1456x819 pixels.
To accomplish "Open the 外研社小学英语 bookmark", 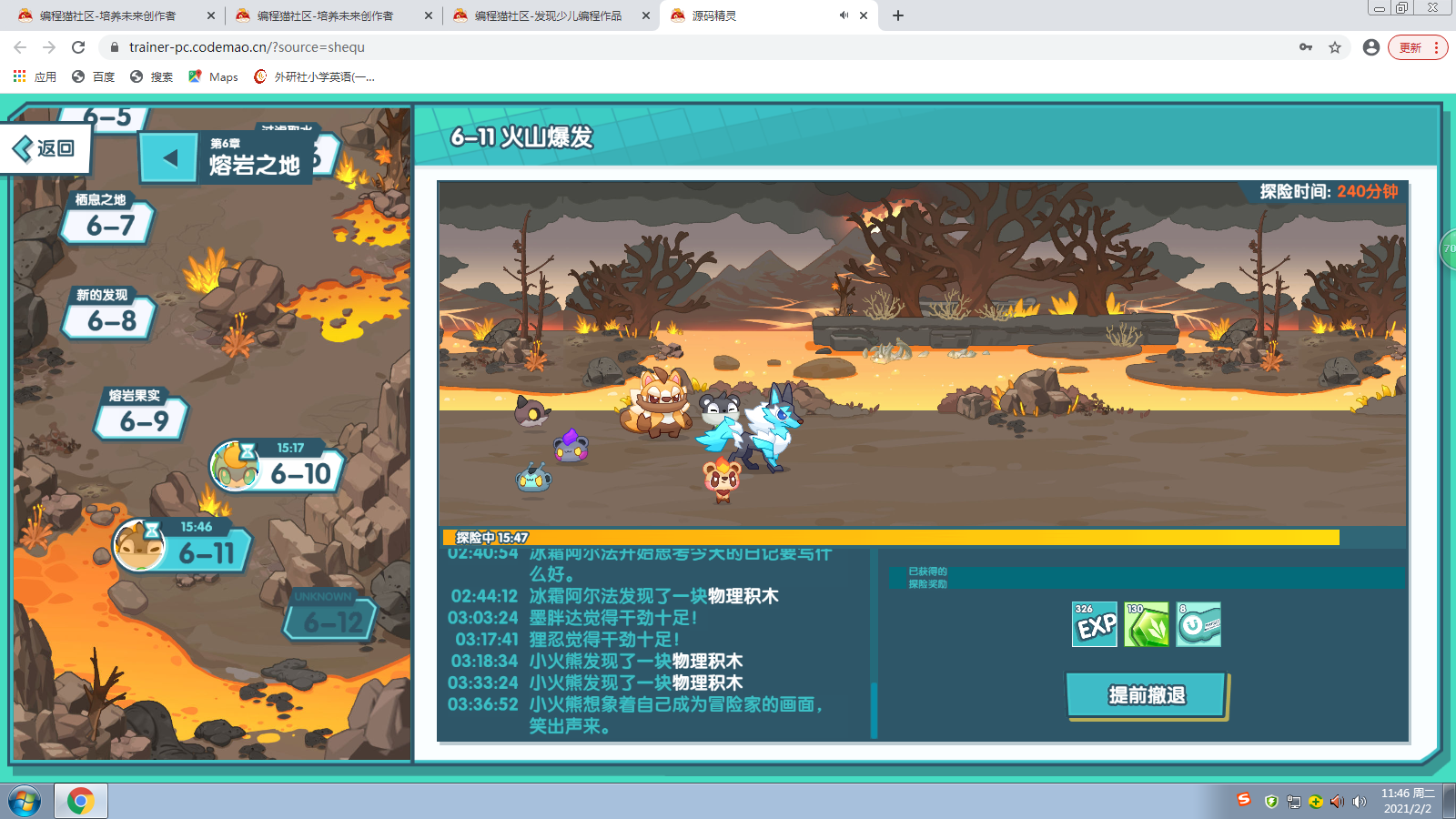I will click(315, 76).
